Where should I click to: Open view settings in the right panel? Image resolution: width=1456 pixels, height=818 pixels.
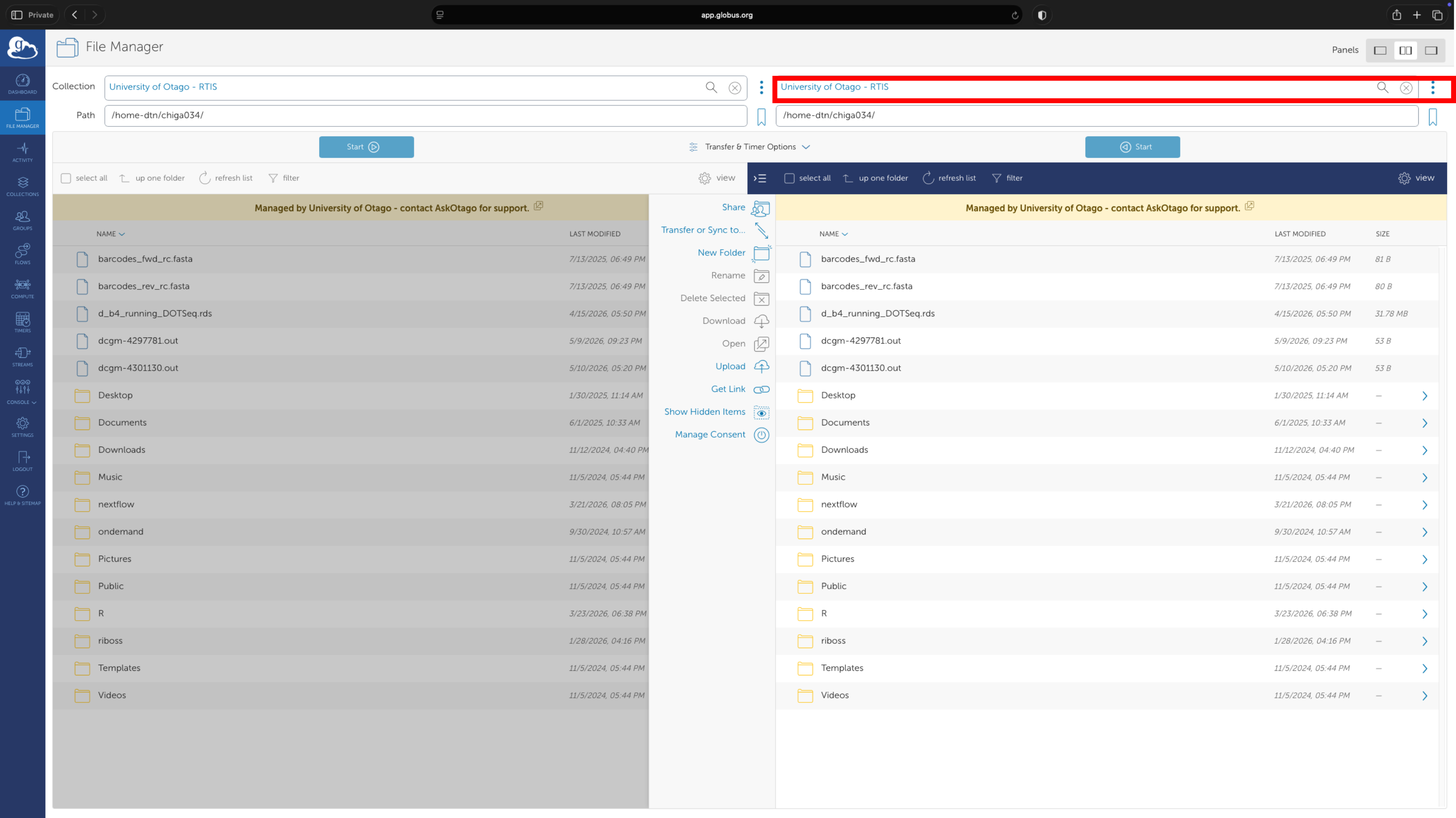point(1416,178)
